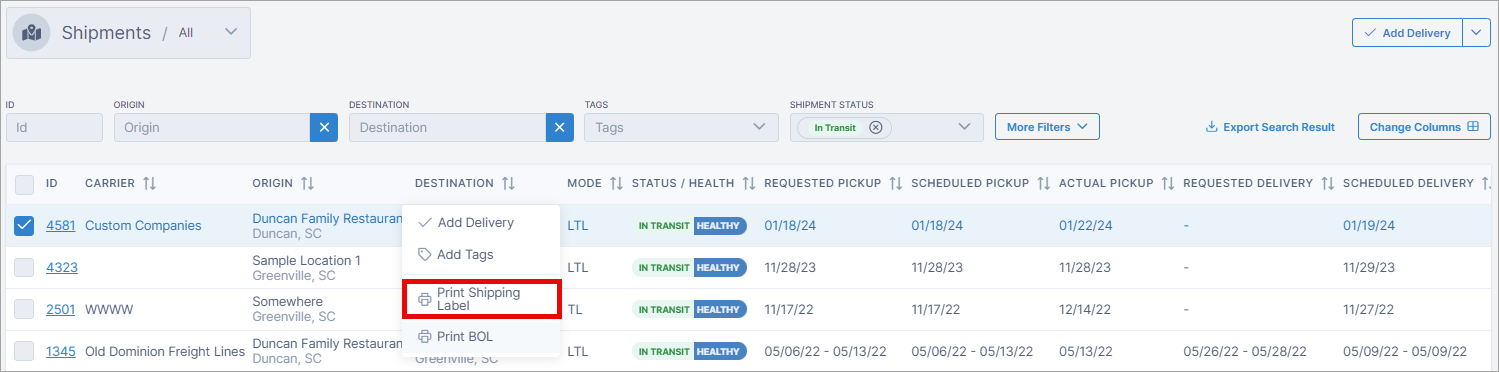Viewport: 1499px width, 372px height.
Task: Click scheduled delivery date 01/19/24
Action: [1368, 226]
